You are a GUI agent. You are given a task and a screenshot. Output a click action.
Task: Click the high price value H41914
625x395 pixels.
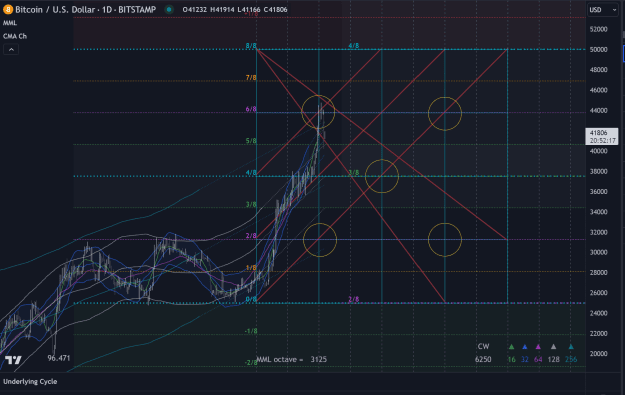tap(222, 10)
